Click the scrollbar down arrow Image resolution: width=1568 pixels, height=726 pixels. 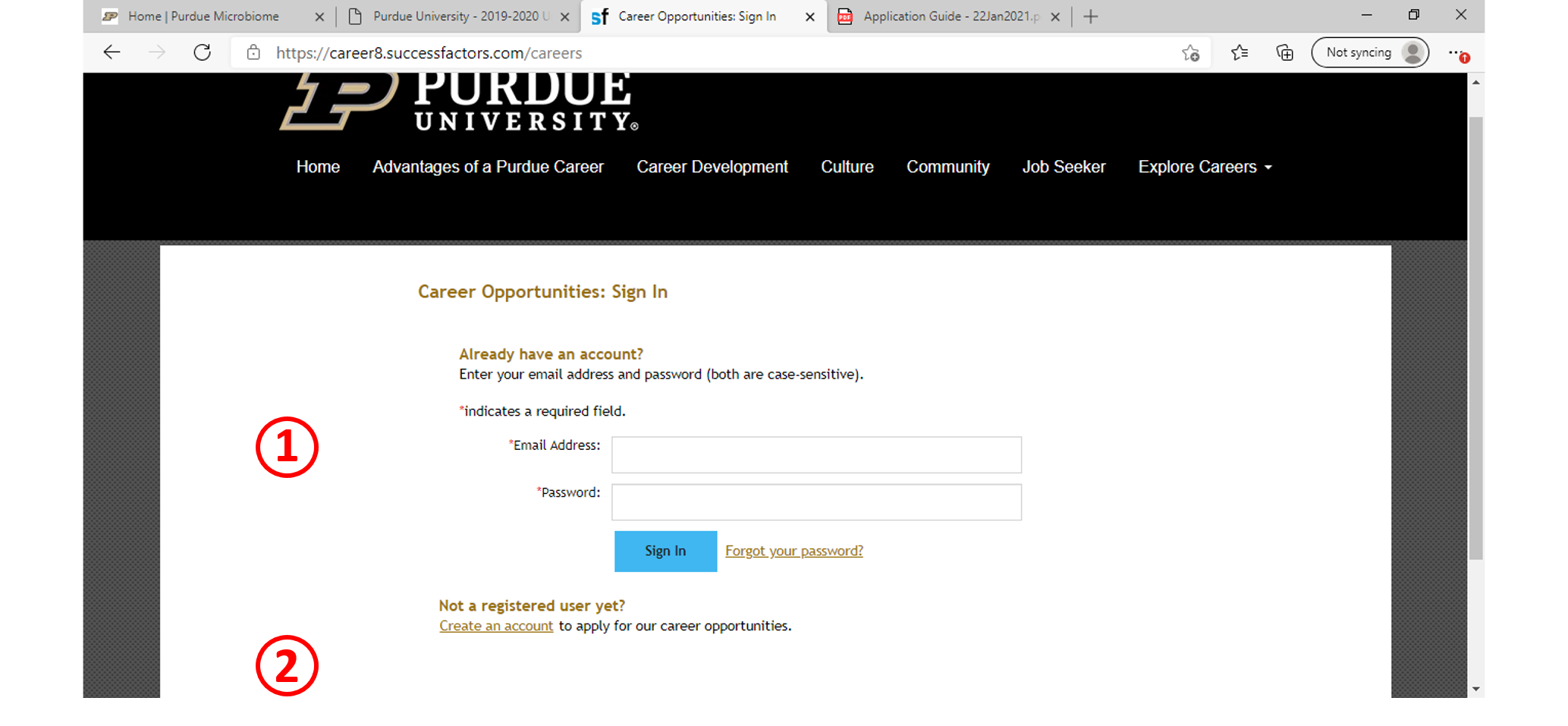click(1475, 689)
